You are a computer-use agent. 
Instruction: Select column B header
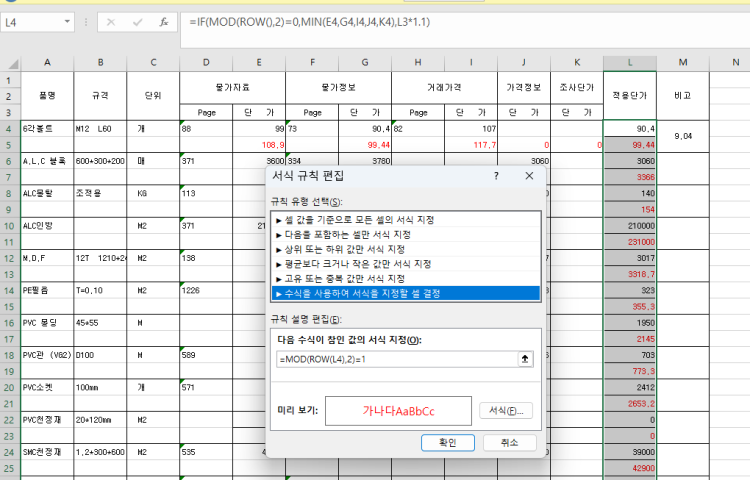[100, 62]
